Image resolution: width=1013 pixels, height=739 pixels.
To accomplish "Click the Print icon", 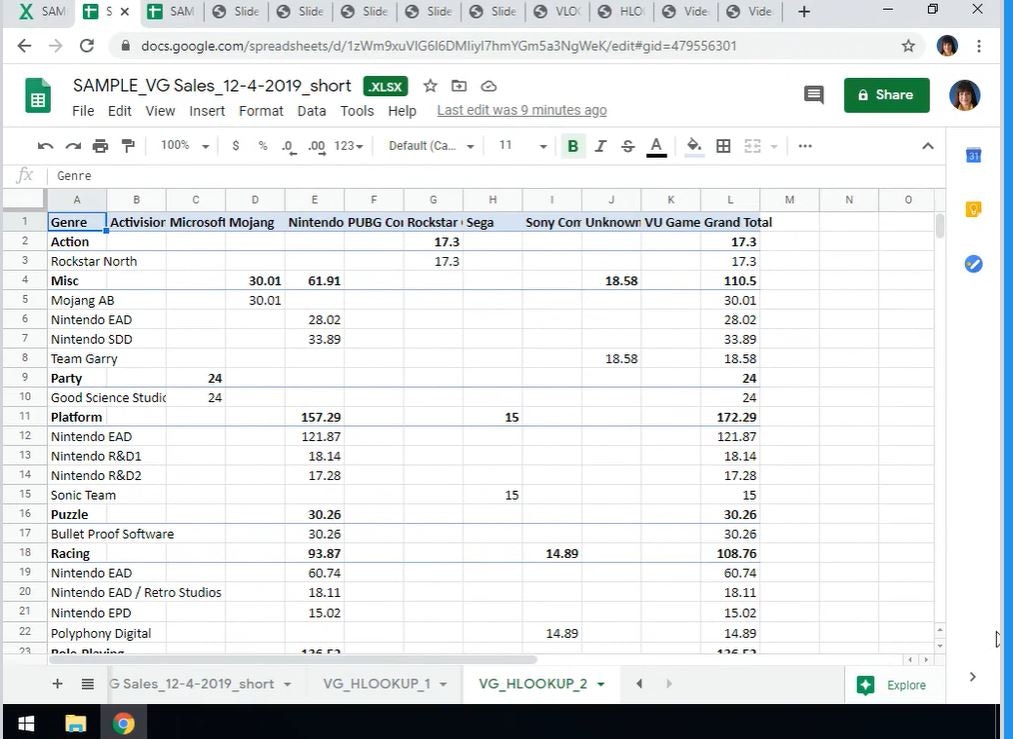I will pos(100,146).
